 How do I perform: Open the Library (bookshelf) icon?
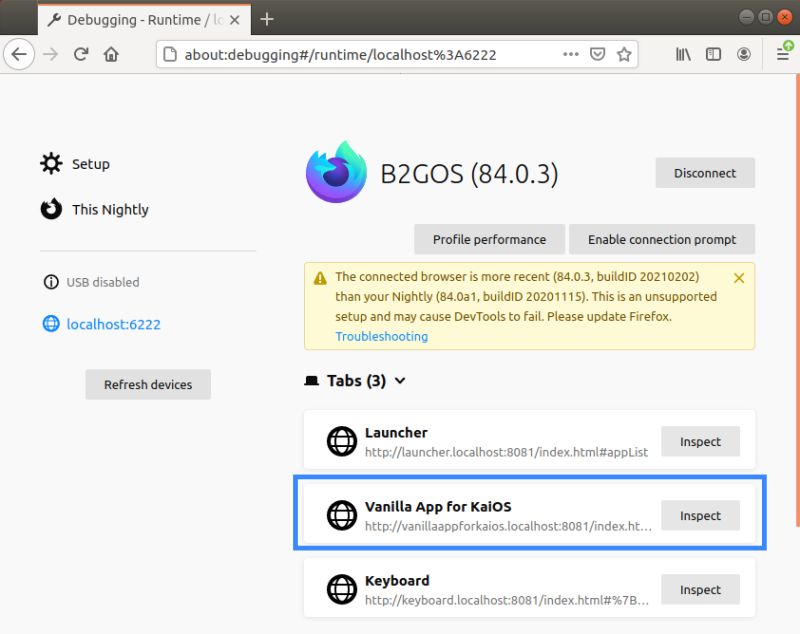683,54
